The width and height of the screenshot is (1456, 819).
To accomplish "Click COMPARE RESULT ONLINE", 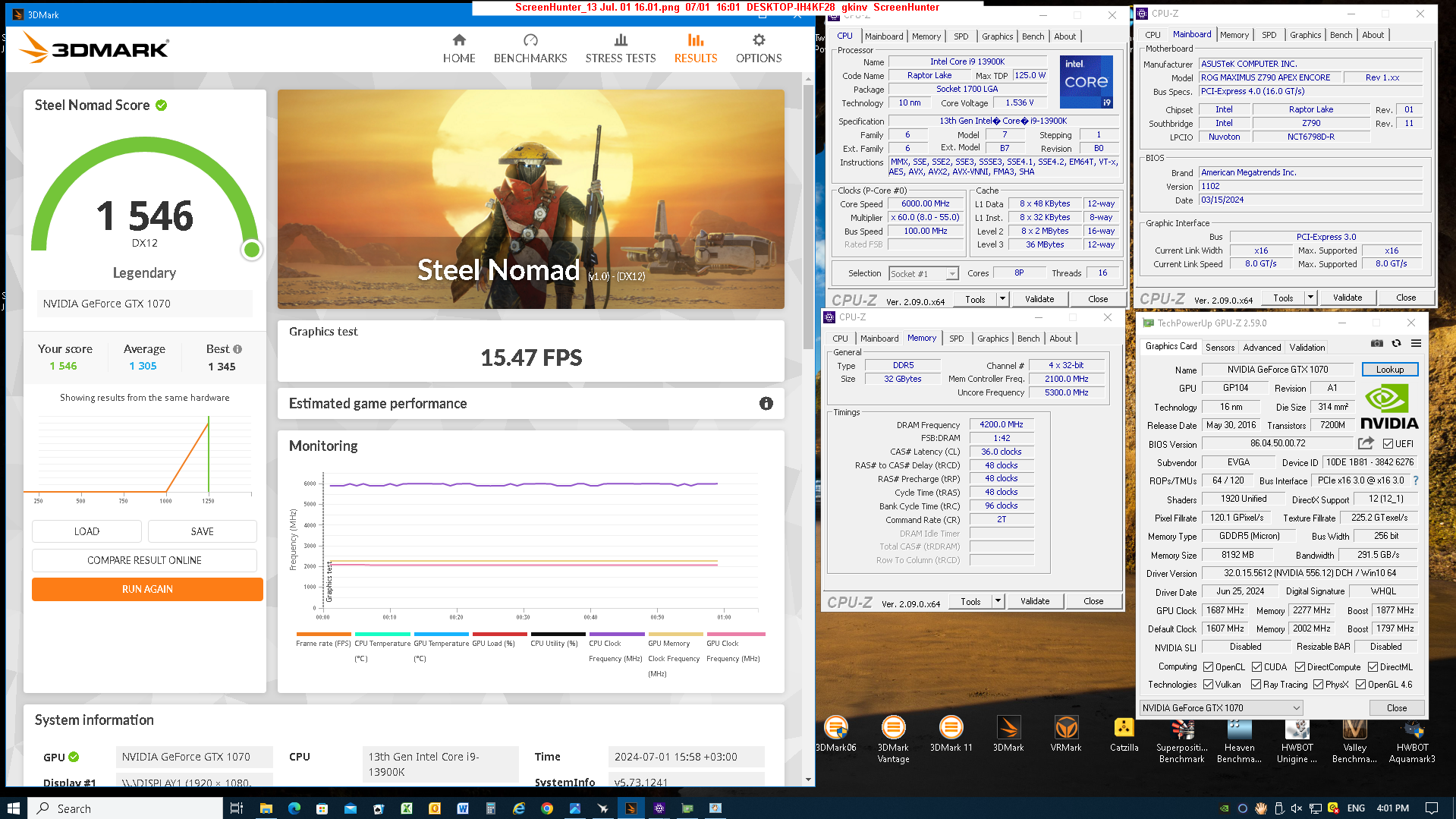I will [x=144, y=560].
